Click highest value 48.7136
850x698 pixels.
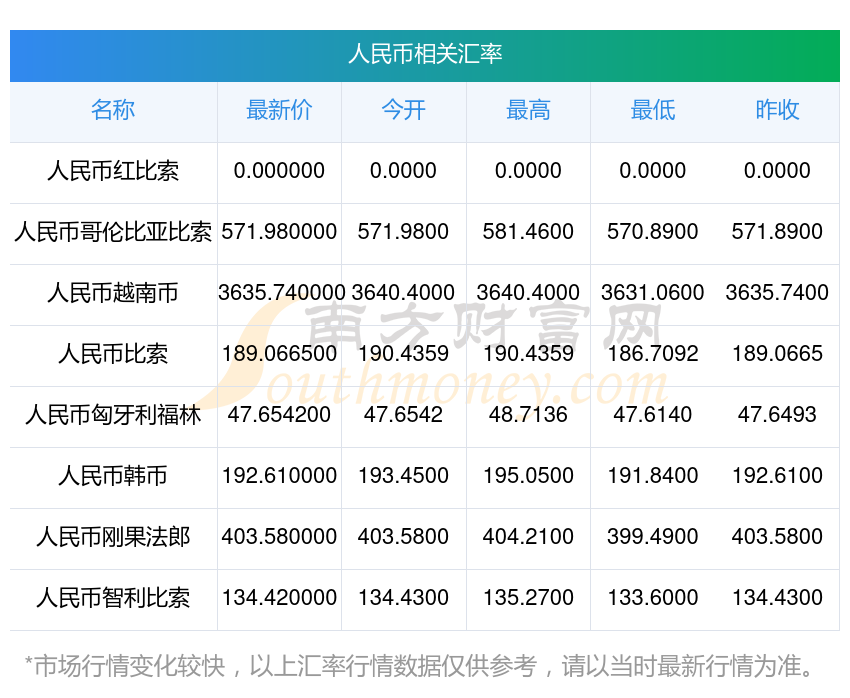point(528,415)
